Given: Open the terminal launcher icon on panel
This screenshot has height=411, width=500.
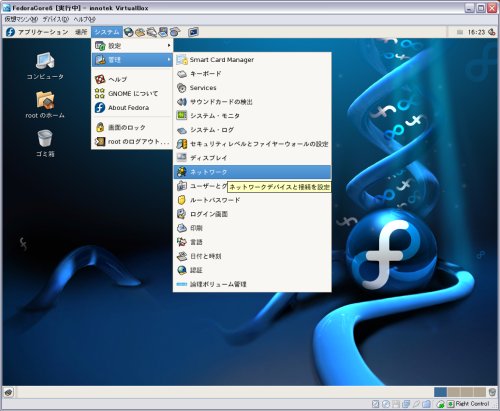Looking at the screenshot, I should click(x=193, y=32).
